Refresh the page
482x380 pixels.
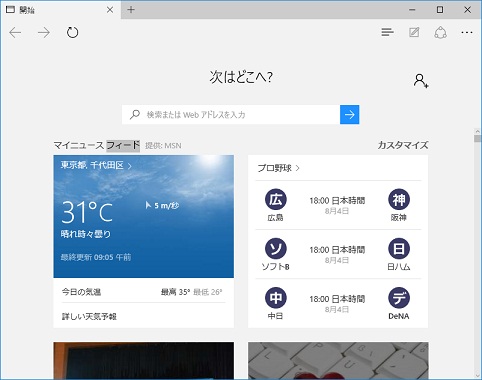point(72,32)
